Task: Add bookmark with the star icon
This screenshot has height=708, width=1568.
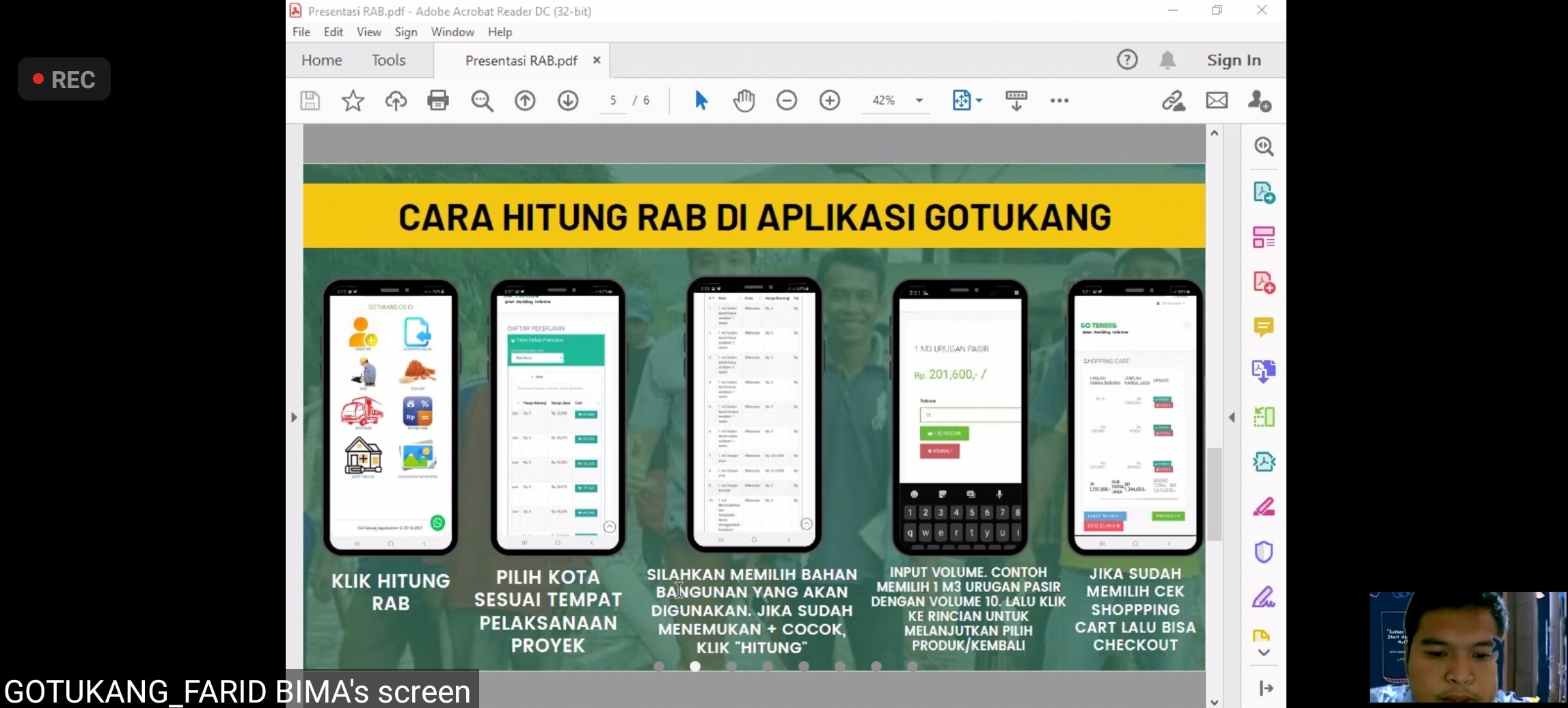Action: [353, 100]
